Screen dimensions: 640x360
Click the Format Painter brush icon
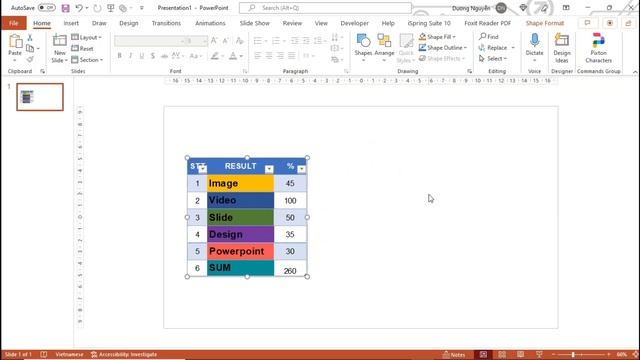click(30, 60)
